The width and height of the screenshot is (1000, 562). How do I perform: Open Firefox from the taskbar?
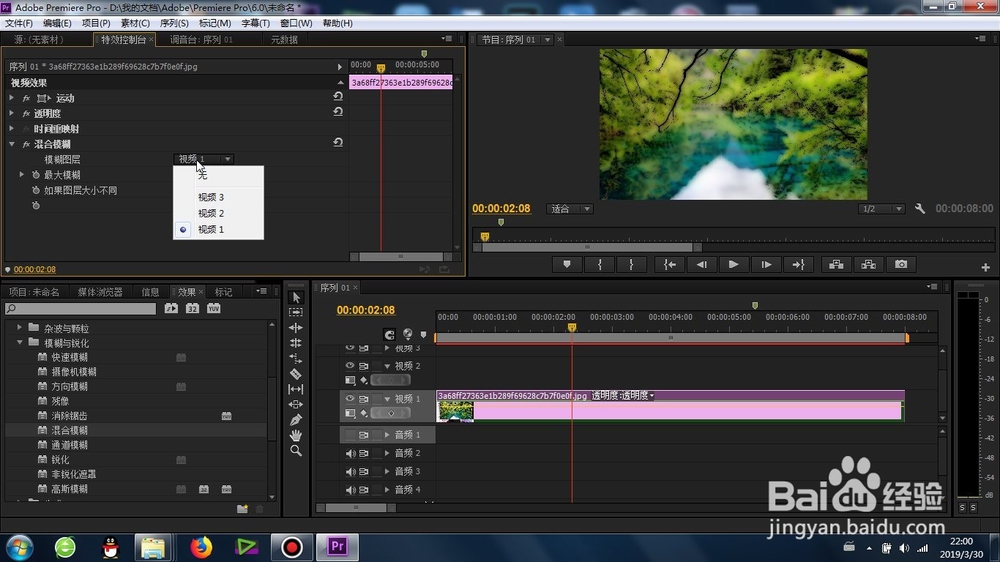[201, 547]
